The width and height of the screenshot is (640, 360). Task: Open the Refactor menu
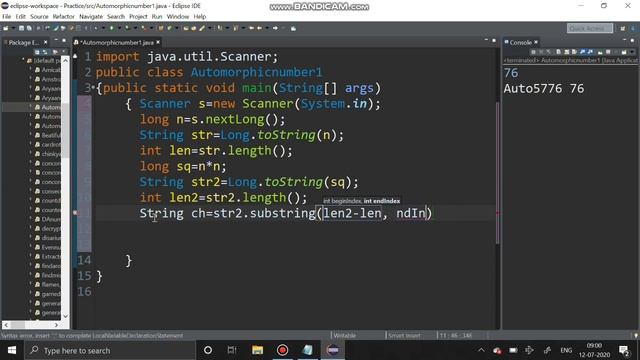point(63,16)
